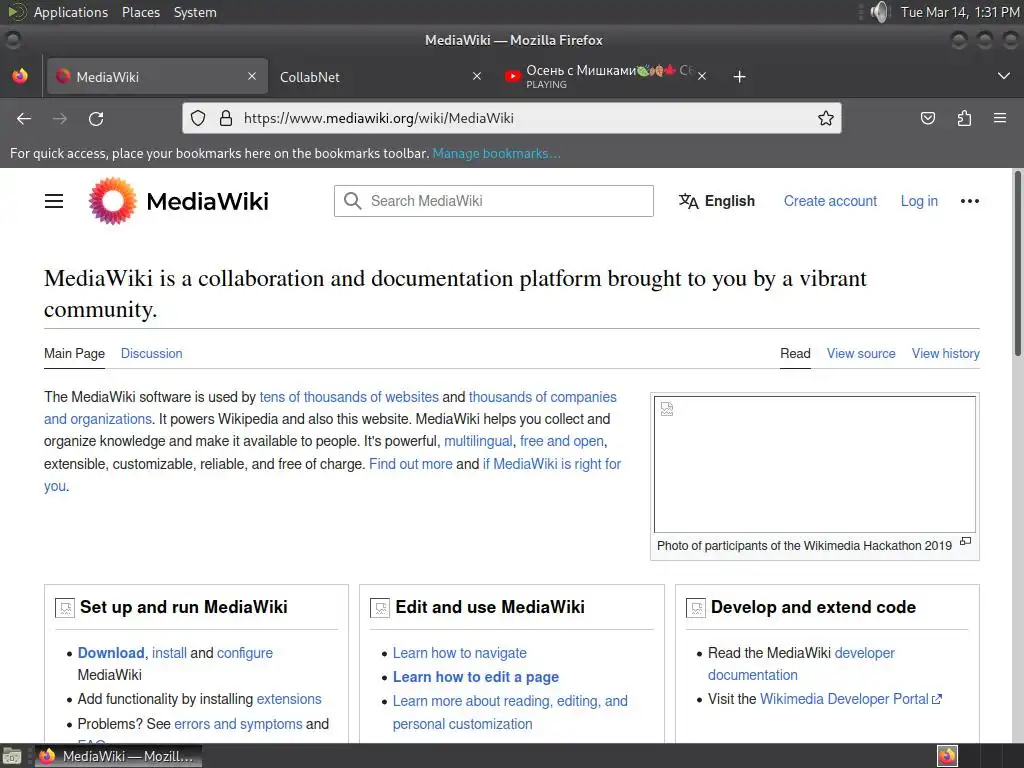Screen dimensions: 1024x768
Task: Click the developer documentation link
Action: 801,664
